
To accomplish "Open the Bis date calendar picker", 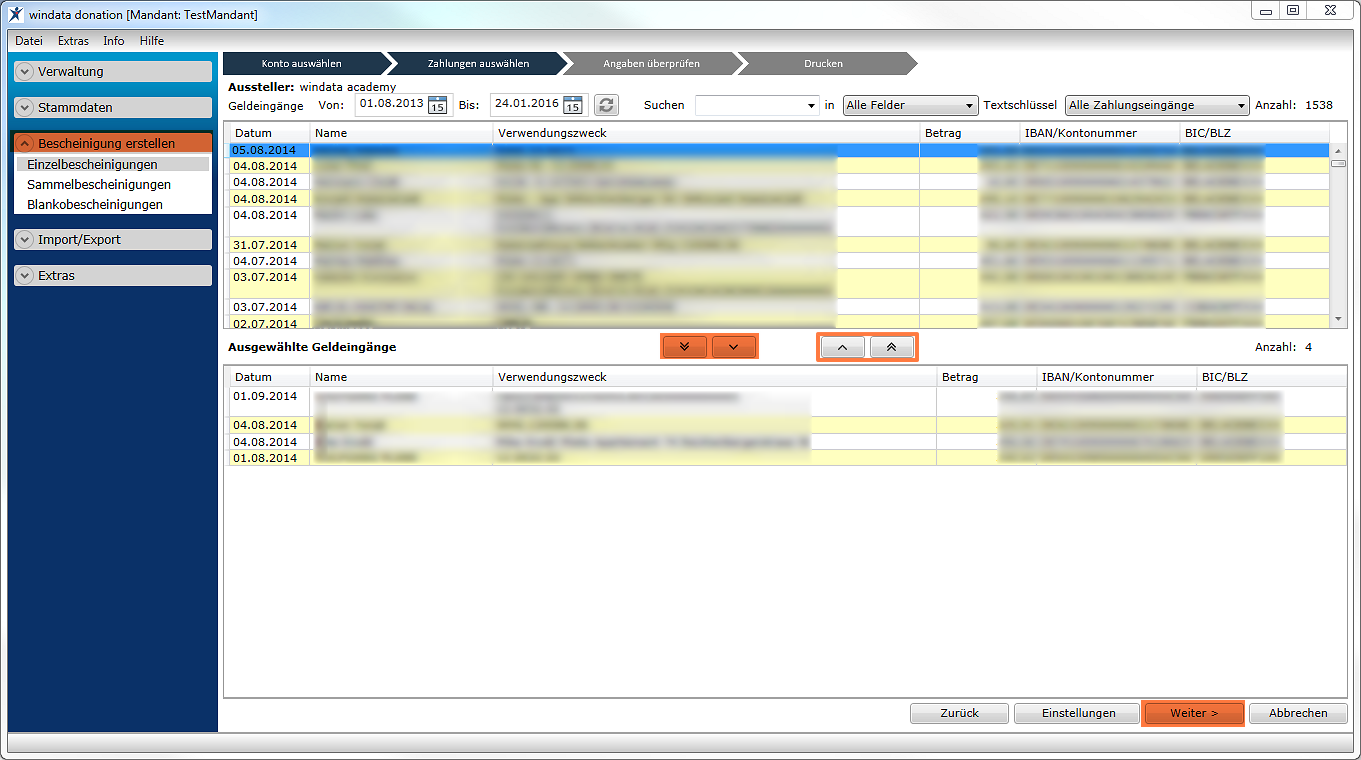I will pos(572,105).
